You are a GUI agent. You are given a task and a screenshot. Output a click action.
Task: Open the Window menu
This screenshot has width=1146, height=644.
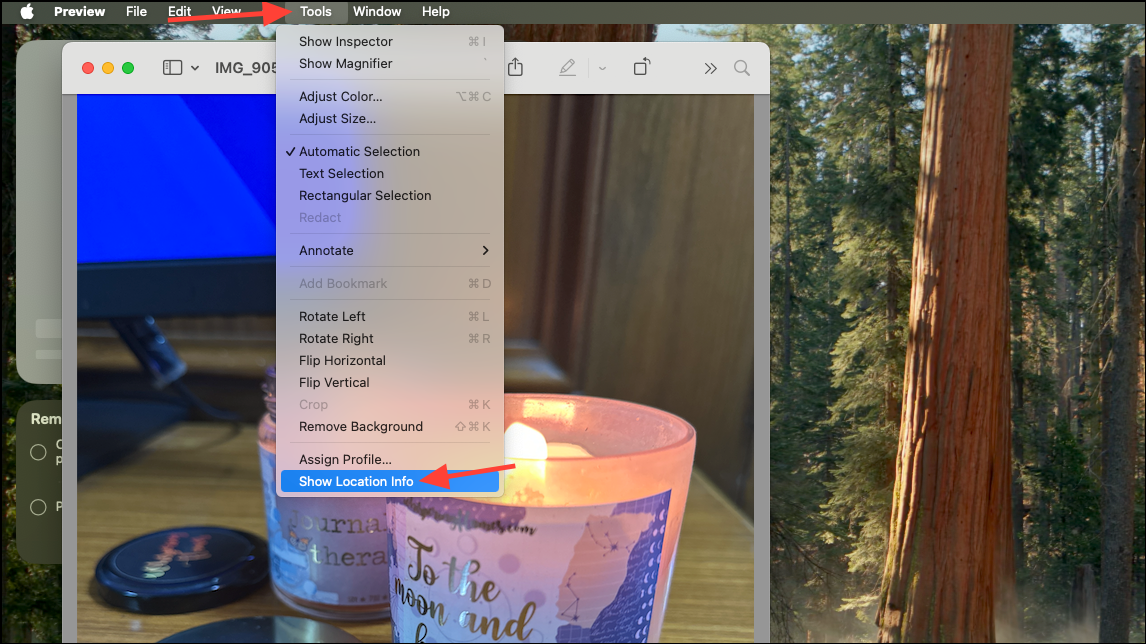click(x=376, y=12)
